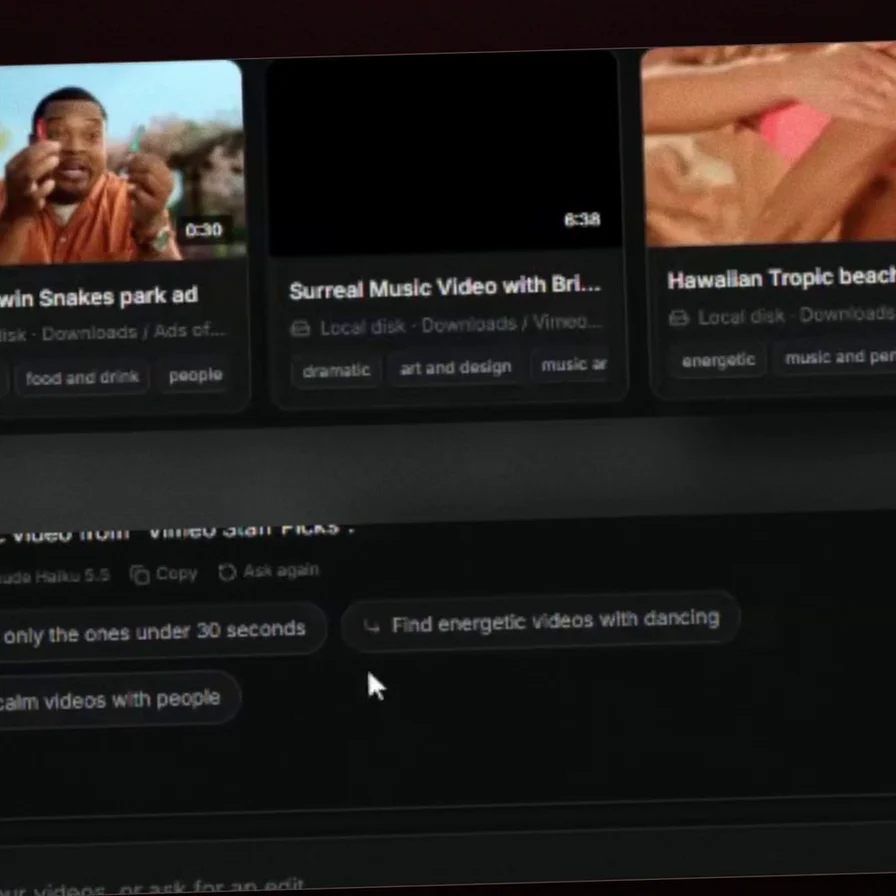The width and height of the screenshot is (896, 896).
Task: Click the "dramatic" tag
Action: 336,370
